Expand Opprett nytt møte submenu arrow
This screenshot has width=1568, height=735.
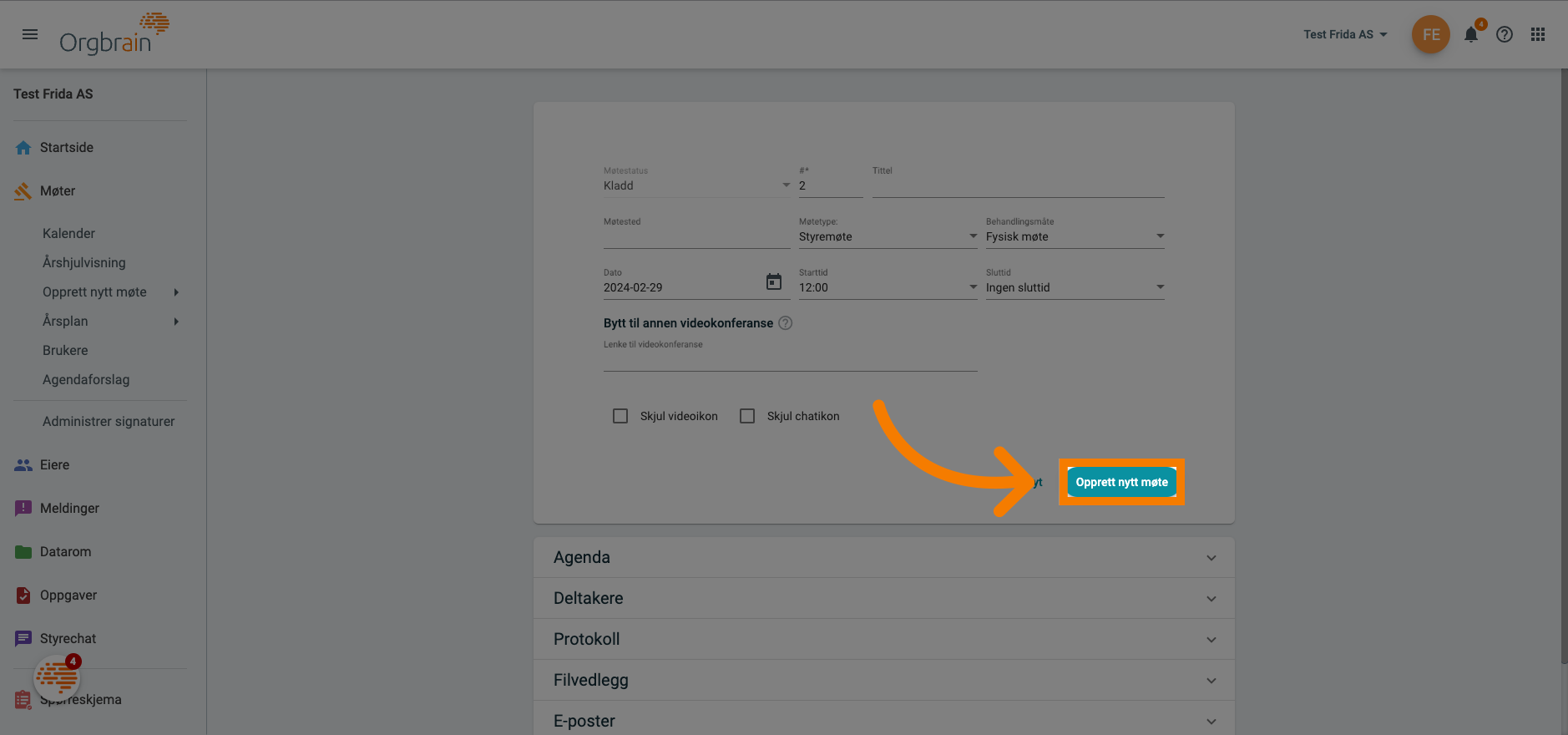point(176,292)
